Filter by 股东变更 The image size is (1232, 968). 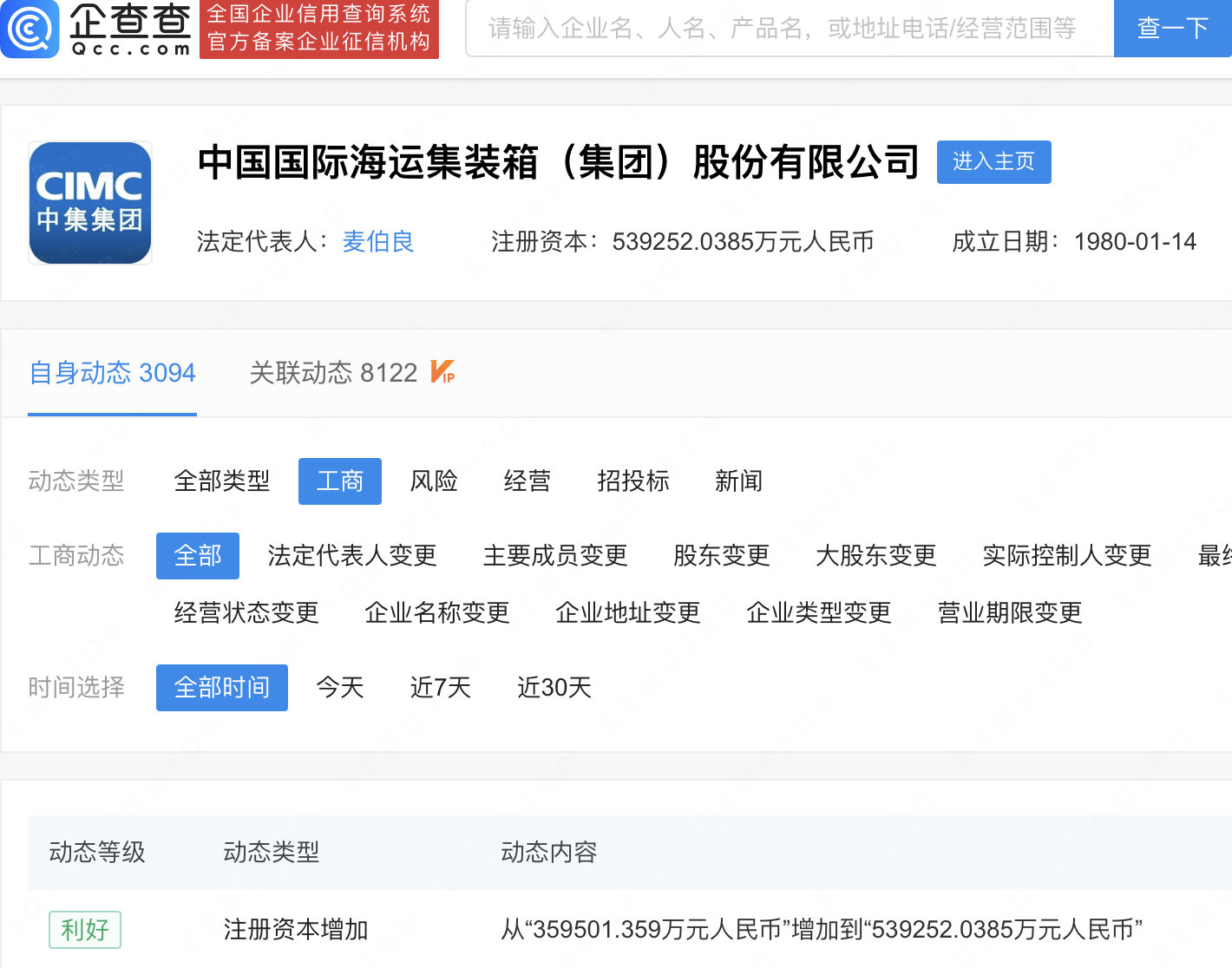pos(722,556)
